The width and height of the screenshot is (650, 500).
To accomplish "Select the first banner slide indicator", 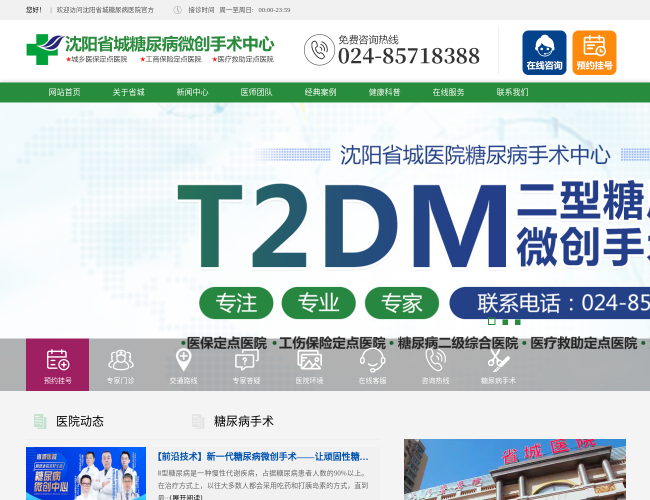I will (492, 321).
